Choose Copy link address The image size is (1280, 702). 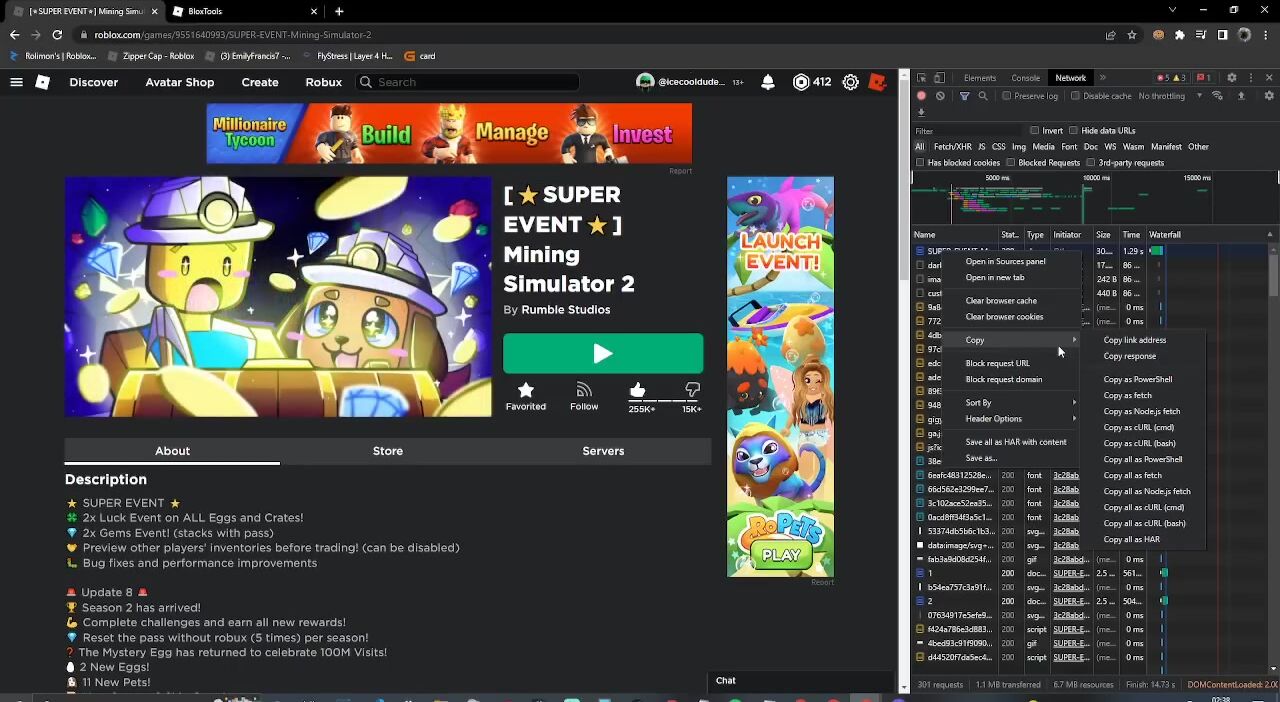click(x=1134, y=340)
